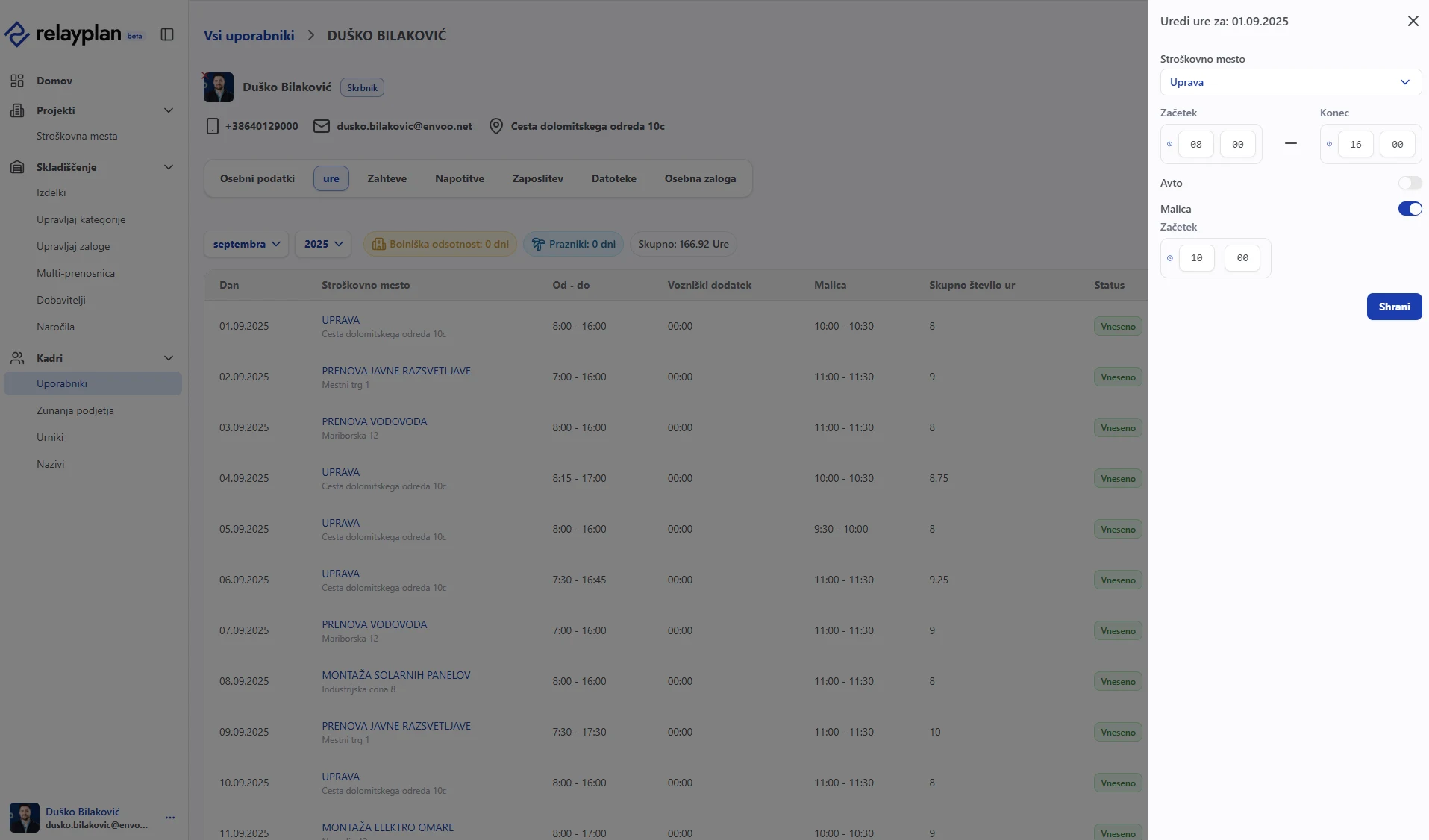Switch to Osebna zaloga tab

[700, 178]
